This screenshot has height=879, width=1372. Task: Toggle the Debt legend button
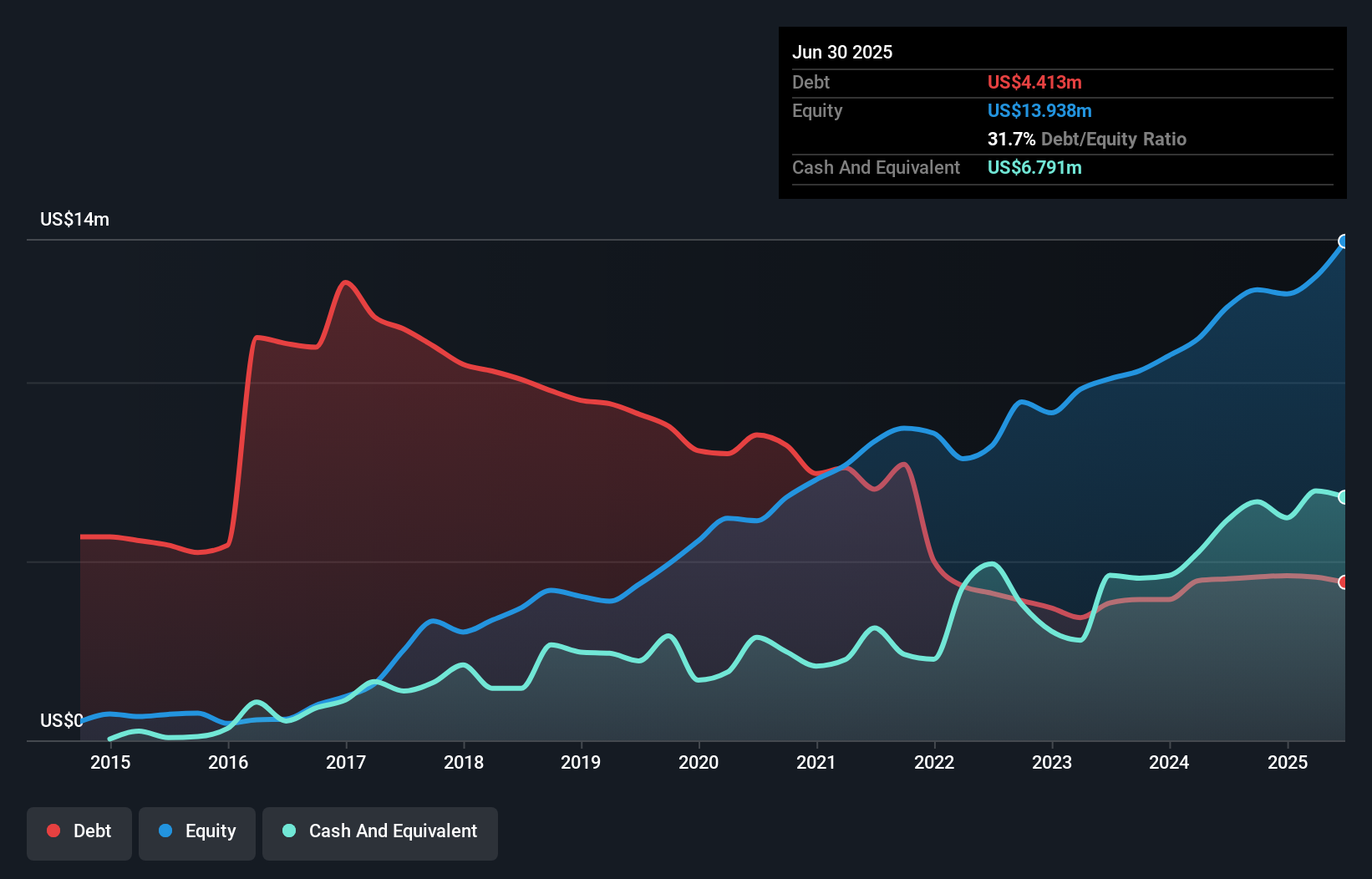tap(79, 833)
